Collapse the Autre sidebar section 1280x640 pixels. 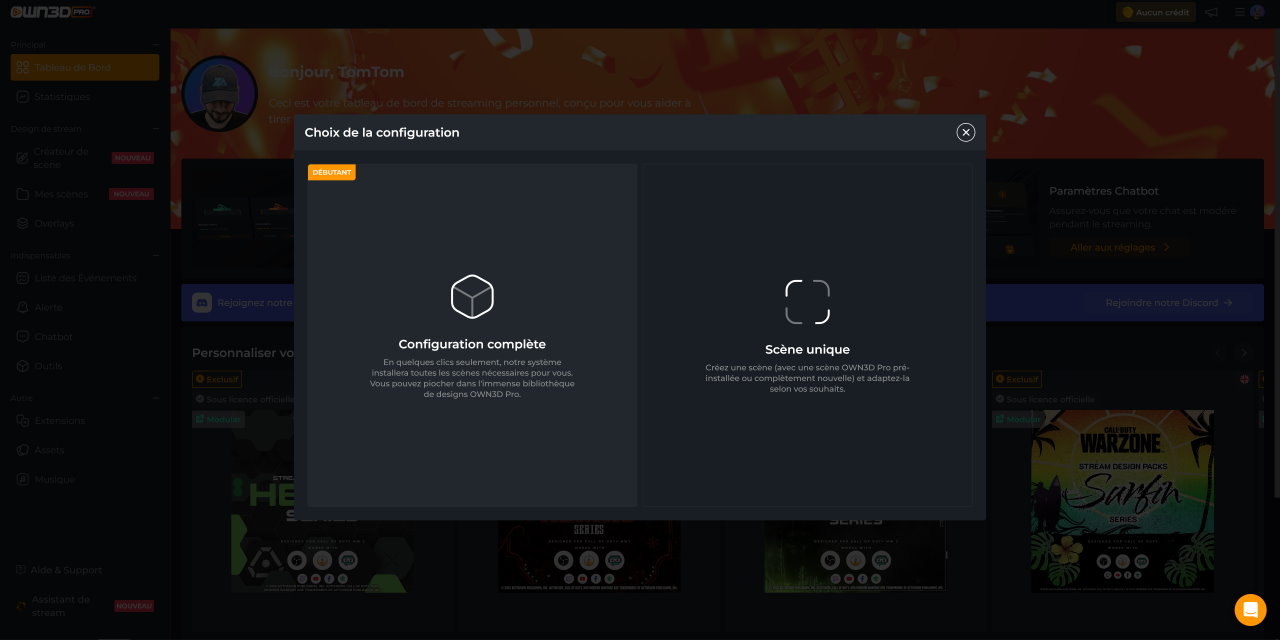[156, 398]
